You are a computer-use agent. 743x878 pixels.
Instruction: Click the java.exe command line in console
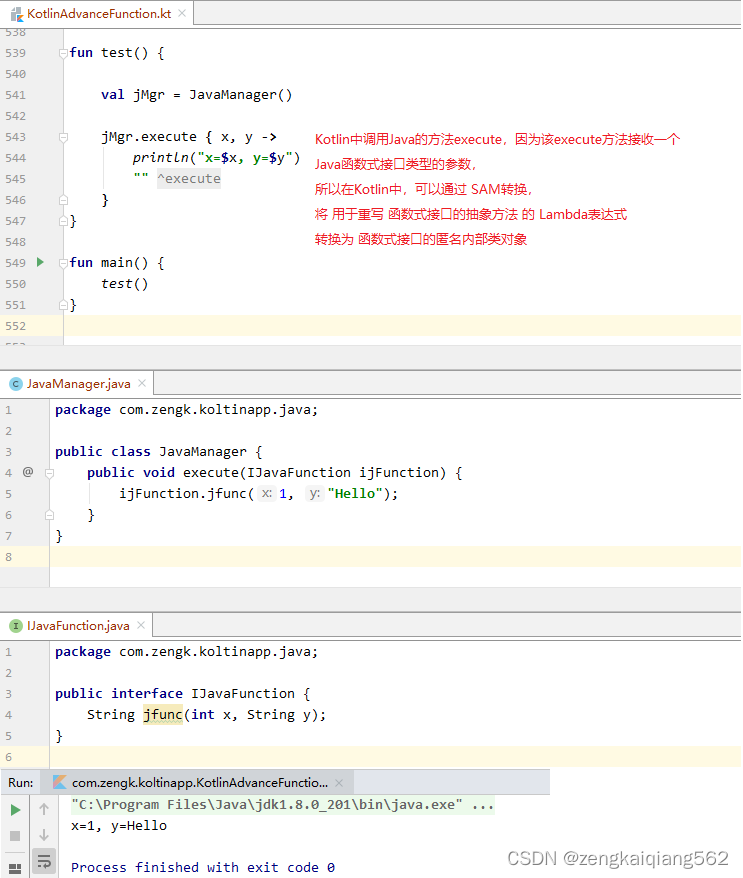point(282,805)
